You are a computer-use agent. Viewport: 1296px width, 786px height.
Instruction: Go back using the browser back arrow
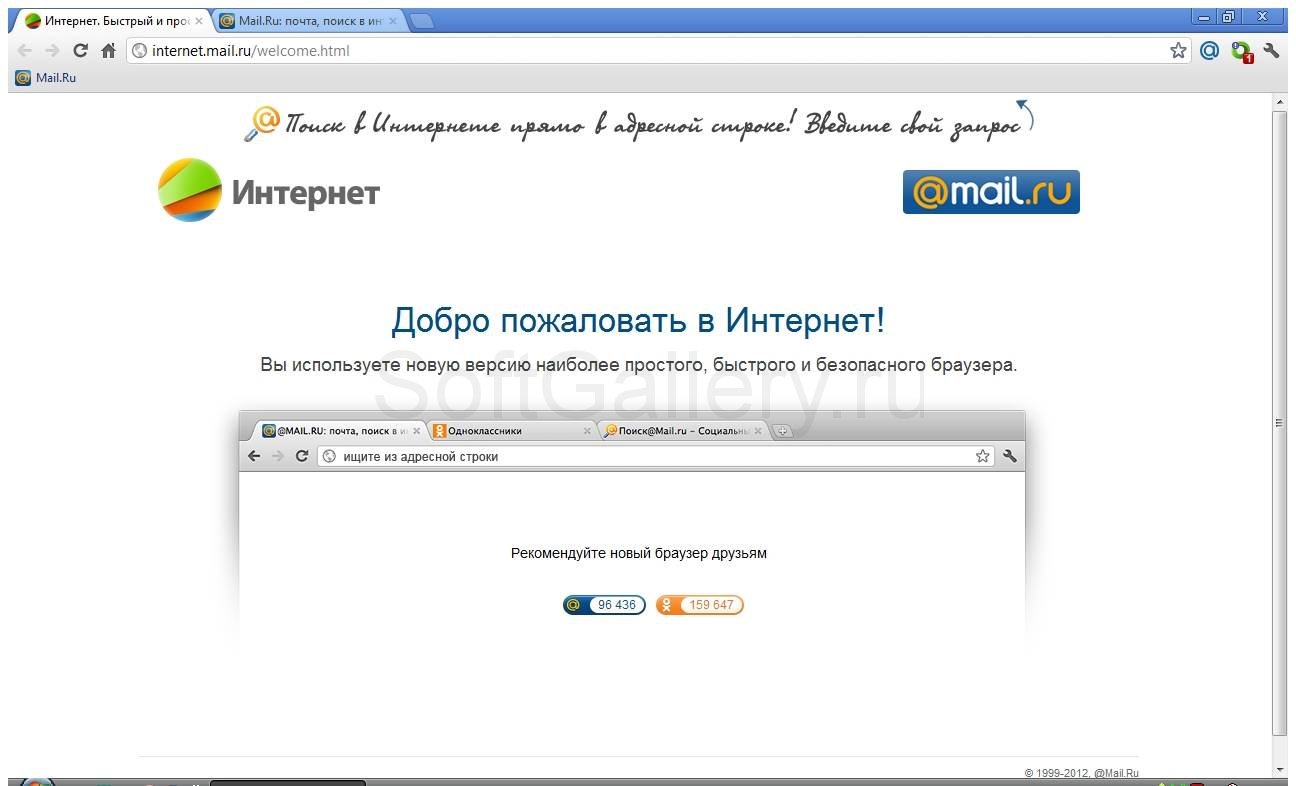(x=25, y=51)
